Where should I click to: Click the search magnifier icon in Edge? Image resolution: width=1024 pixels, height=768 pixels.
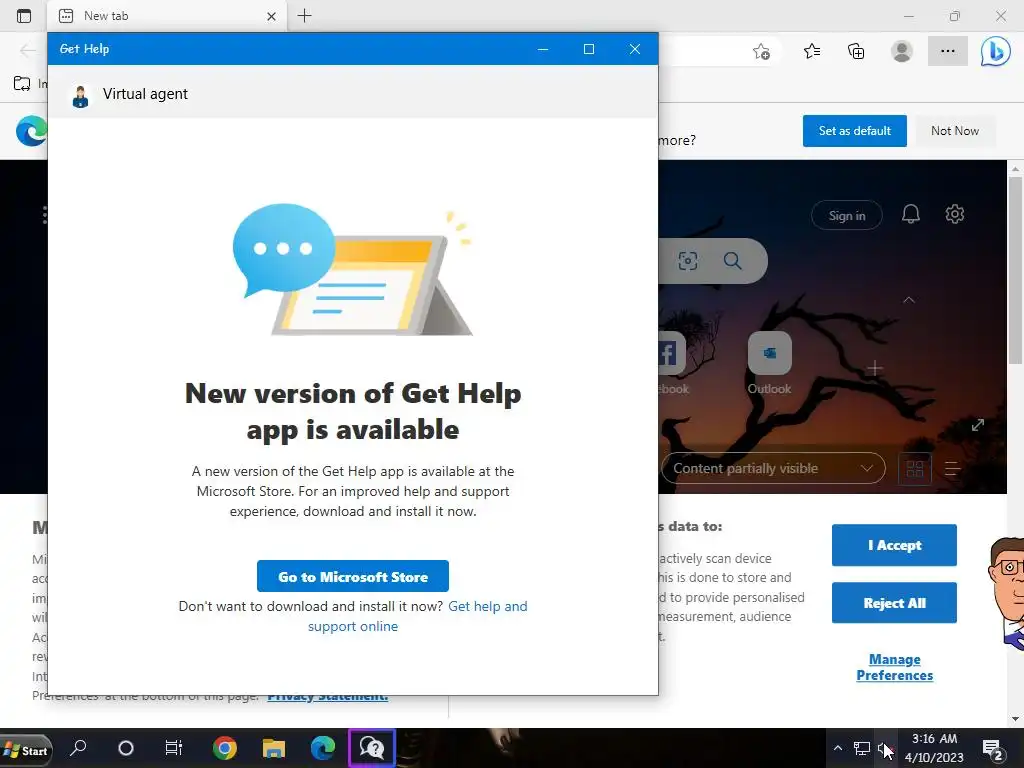[x=733, y=261]
